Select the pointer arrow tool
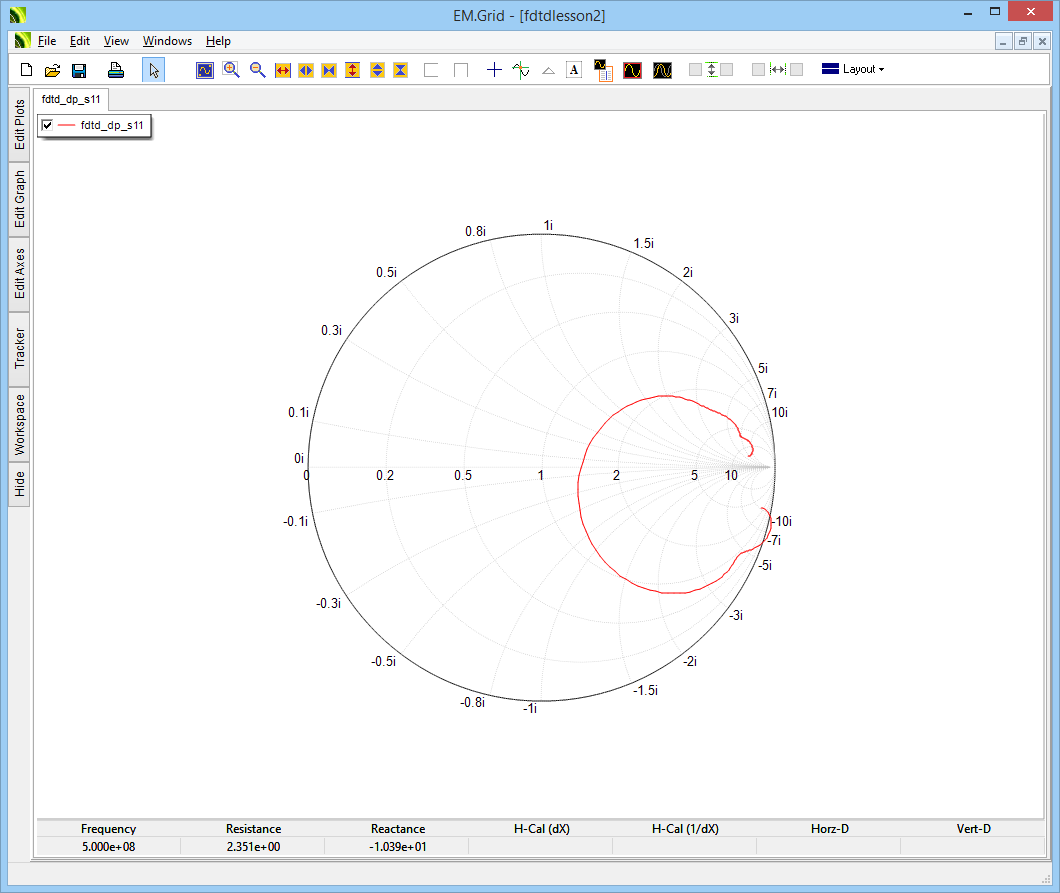The height and width of the screenshot is (893, 1060). pos(154,70)
